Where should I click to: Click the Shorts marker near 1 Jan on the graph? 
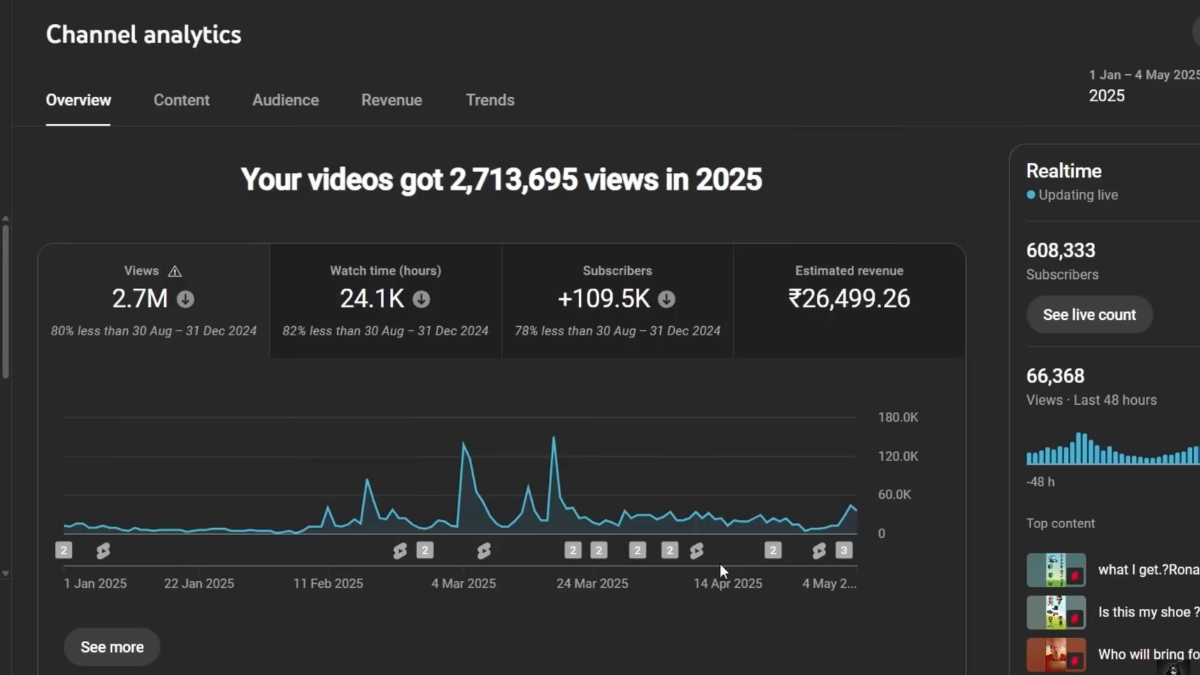tap(104, 550)
